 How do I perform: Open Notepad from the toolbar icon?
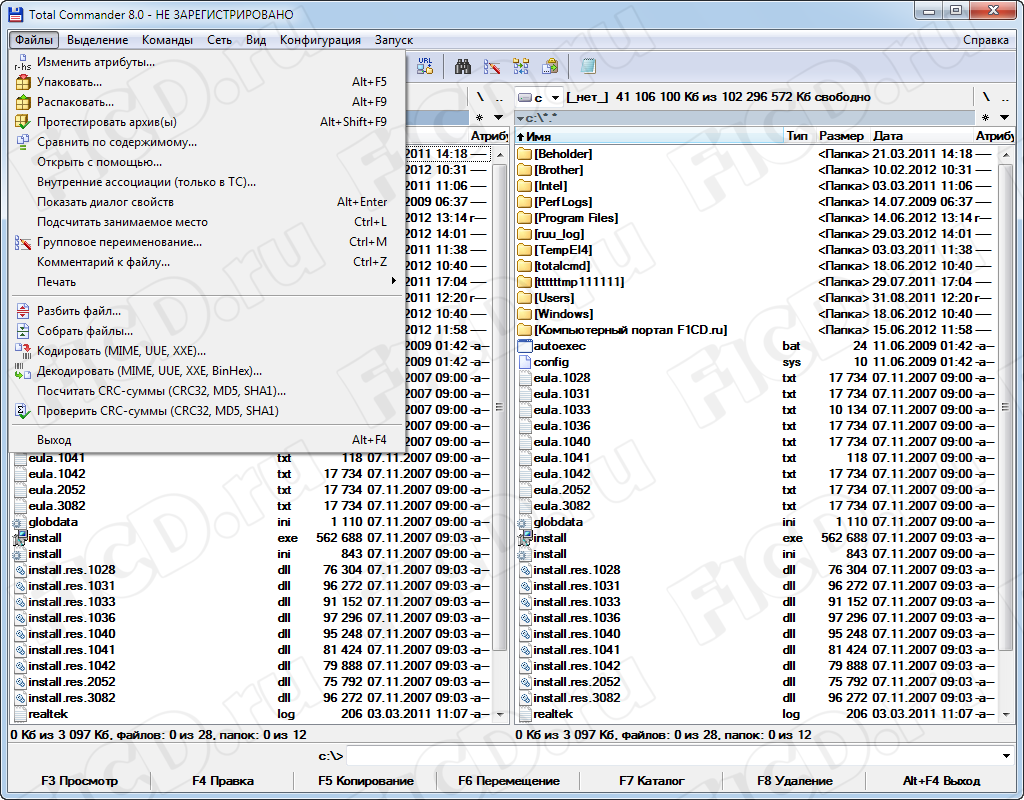(588, 66)
